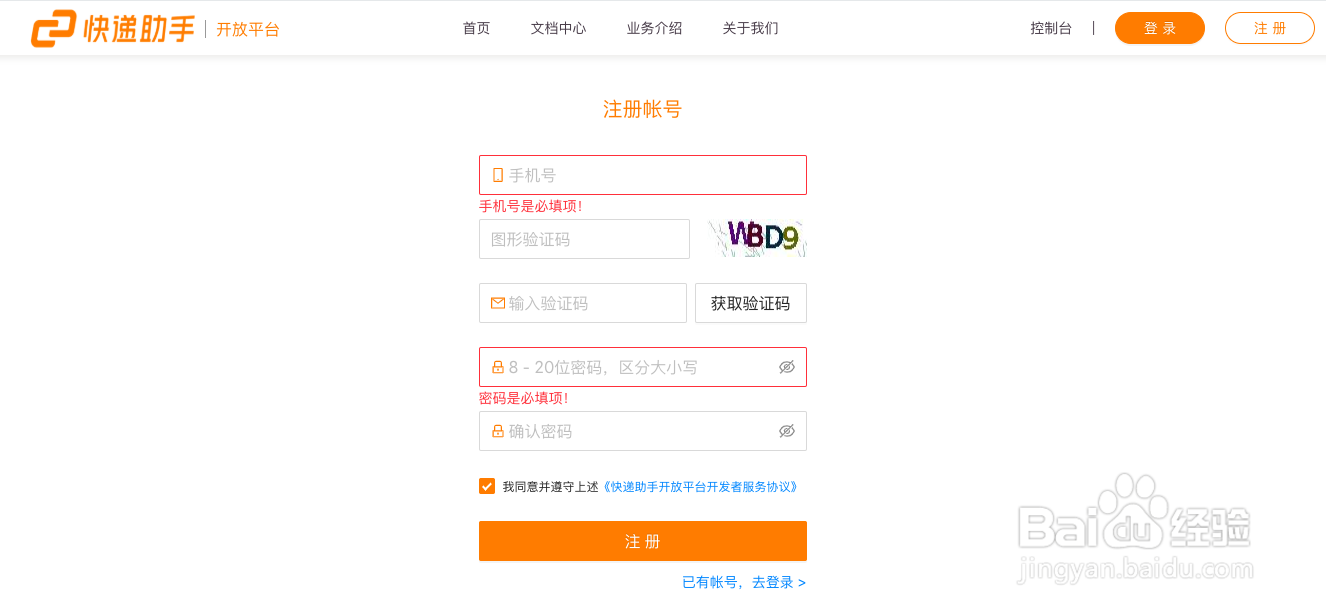
Task: Open the 开发者服务协议 agreement link
Action: tap(700, 486)
